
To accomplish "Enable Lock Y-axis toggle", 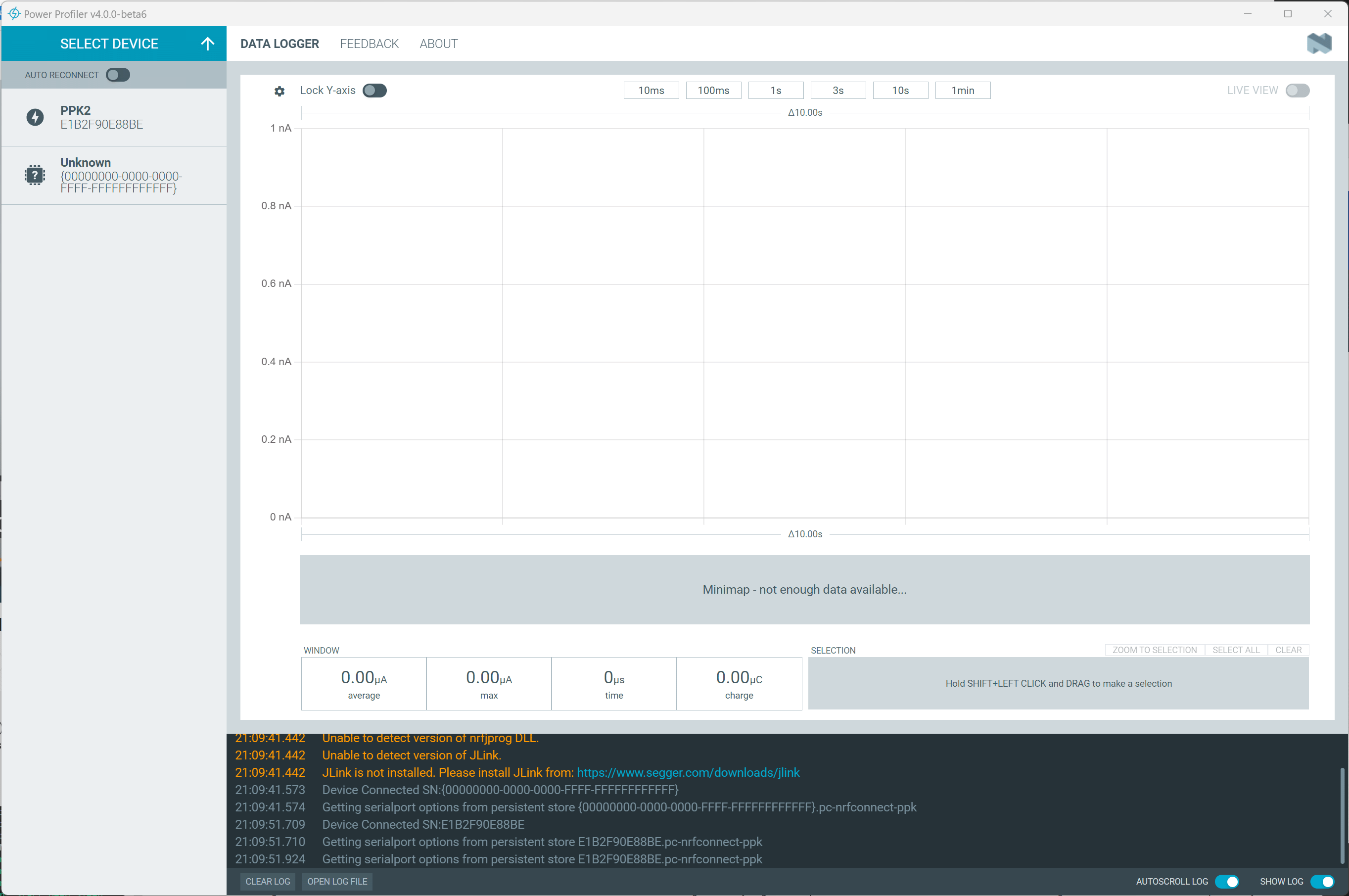I will (375, 90).
